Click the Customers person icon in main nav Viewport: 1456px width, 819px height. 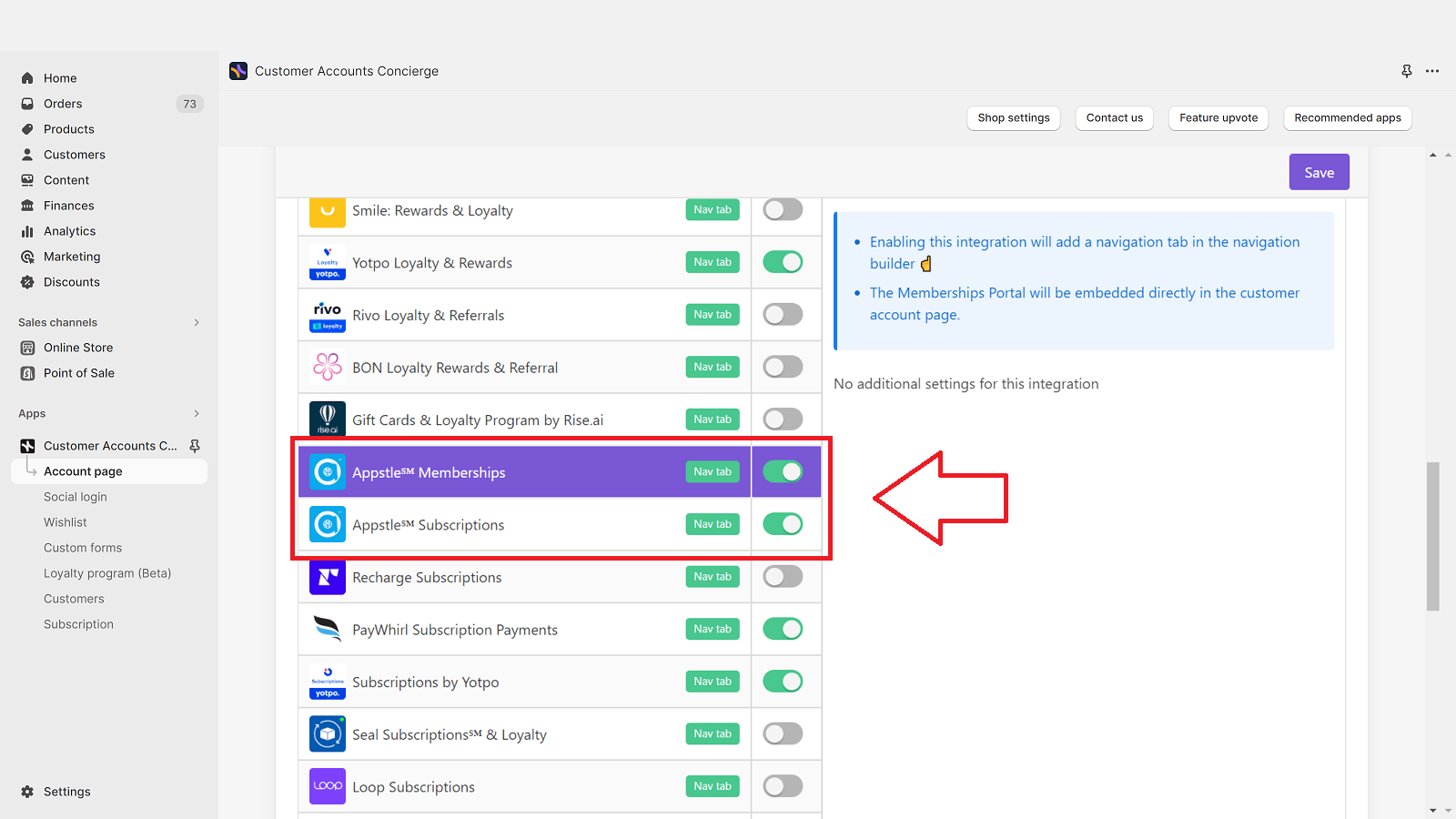coord(27,155)
